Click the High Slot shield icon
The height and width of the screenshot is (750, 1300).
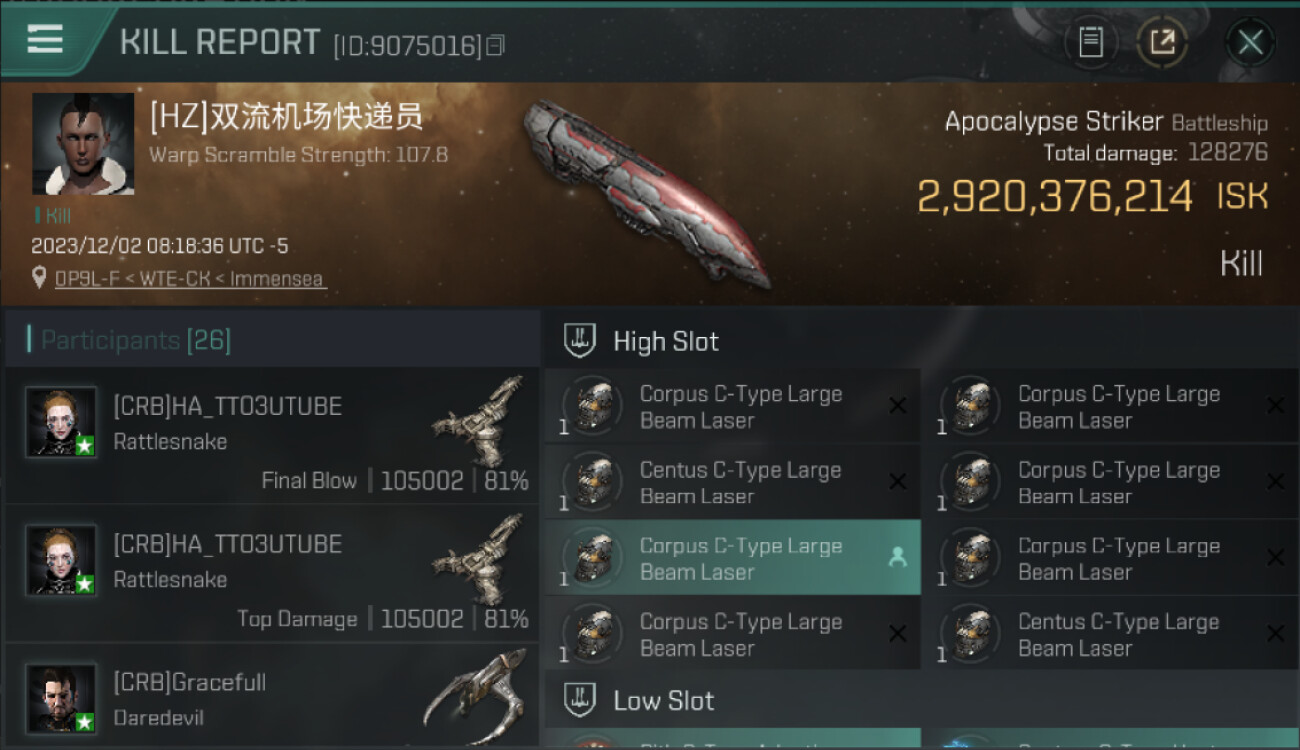580,341
